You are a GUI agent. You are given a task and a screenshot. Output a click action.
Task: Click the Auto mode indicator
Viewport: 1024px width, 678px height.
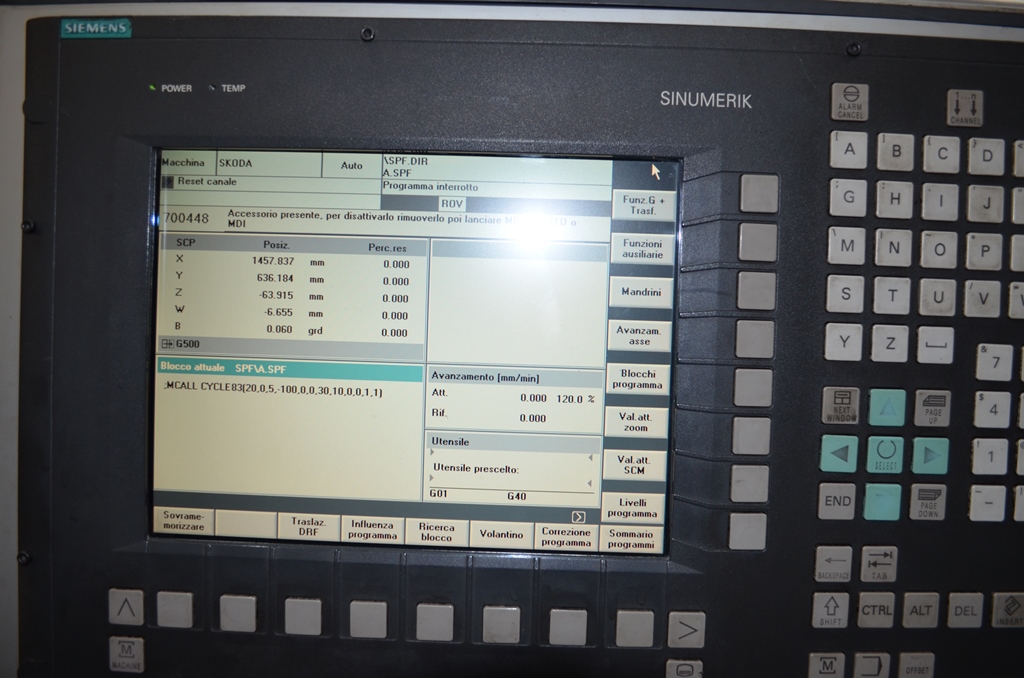pos(351,165)
